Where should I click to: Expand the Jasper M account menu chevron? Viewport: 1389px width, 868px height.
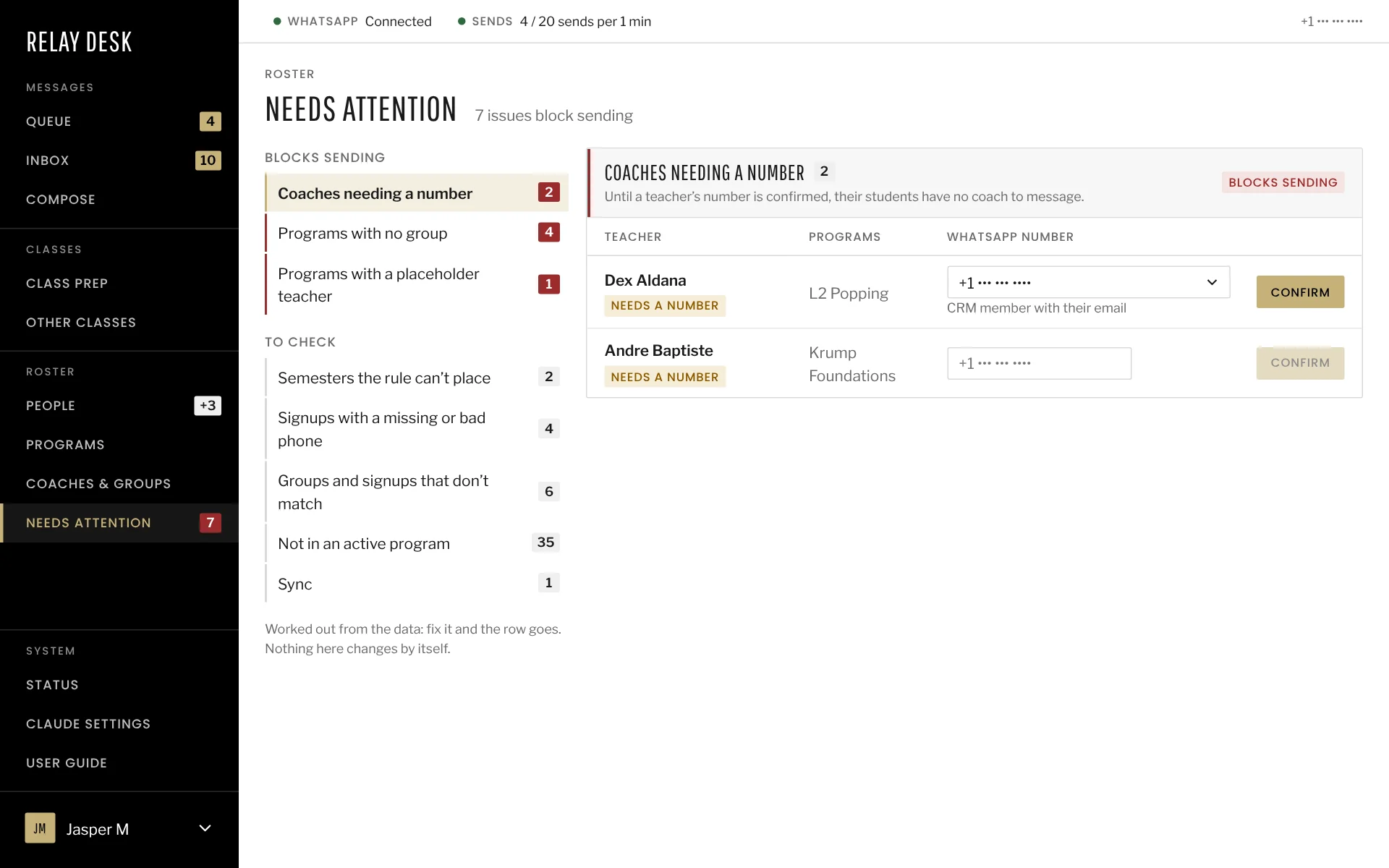click(205, 828)
